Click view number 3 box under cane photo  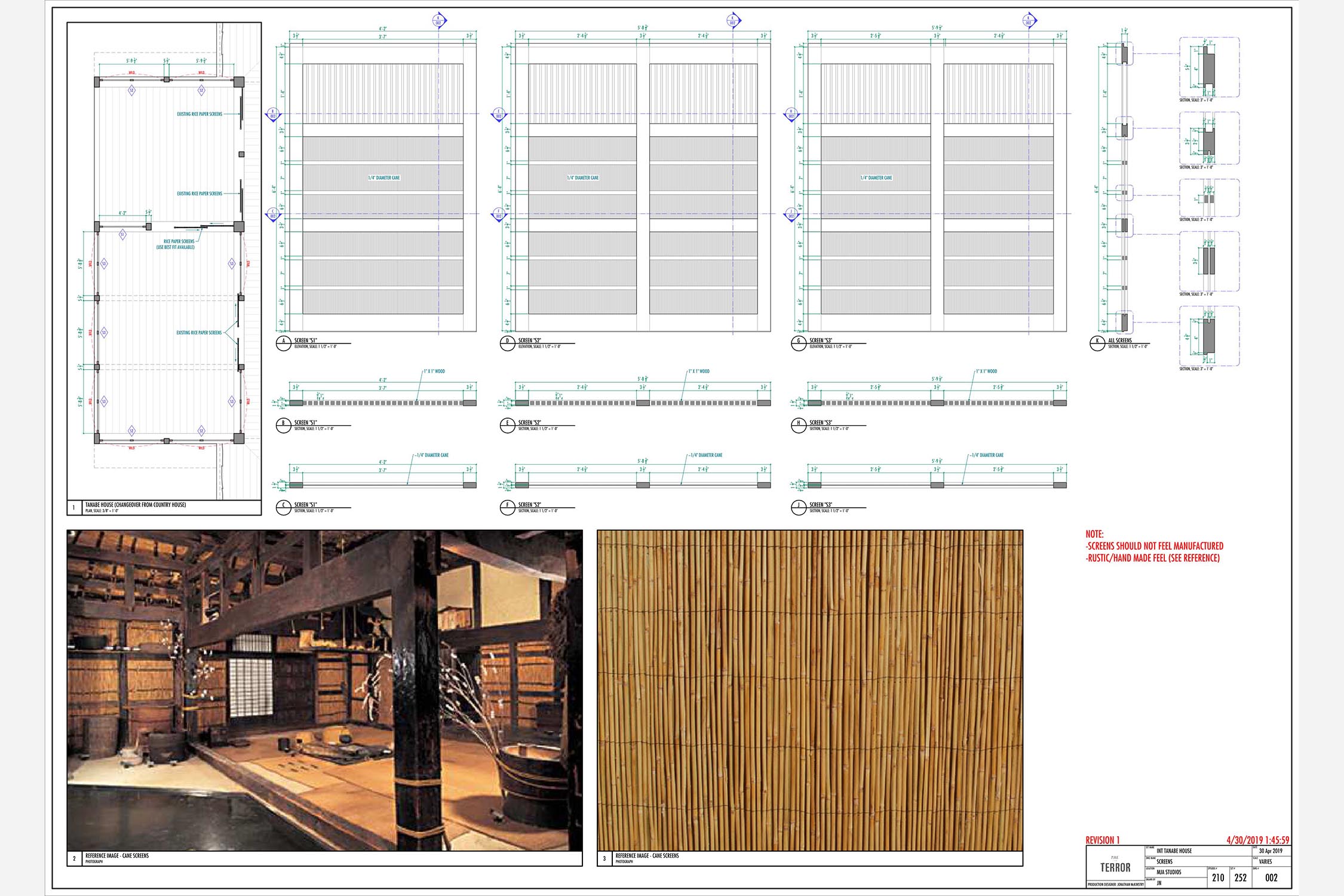[605, 858]
